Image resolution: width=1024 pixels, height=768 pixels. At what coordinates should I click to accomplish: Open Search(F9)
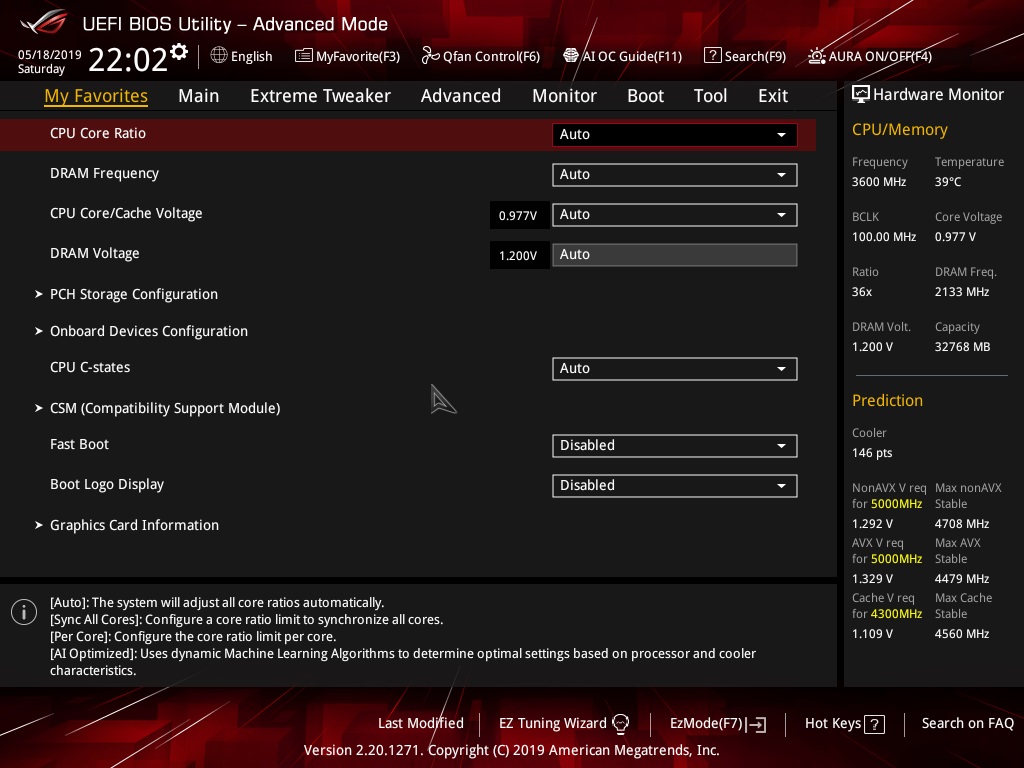(x=745, y=56)
